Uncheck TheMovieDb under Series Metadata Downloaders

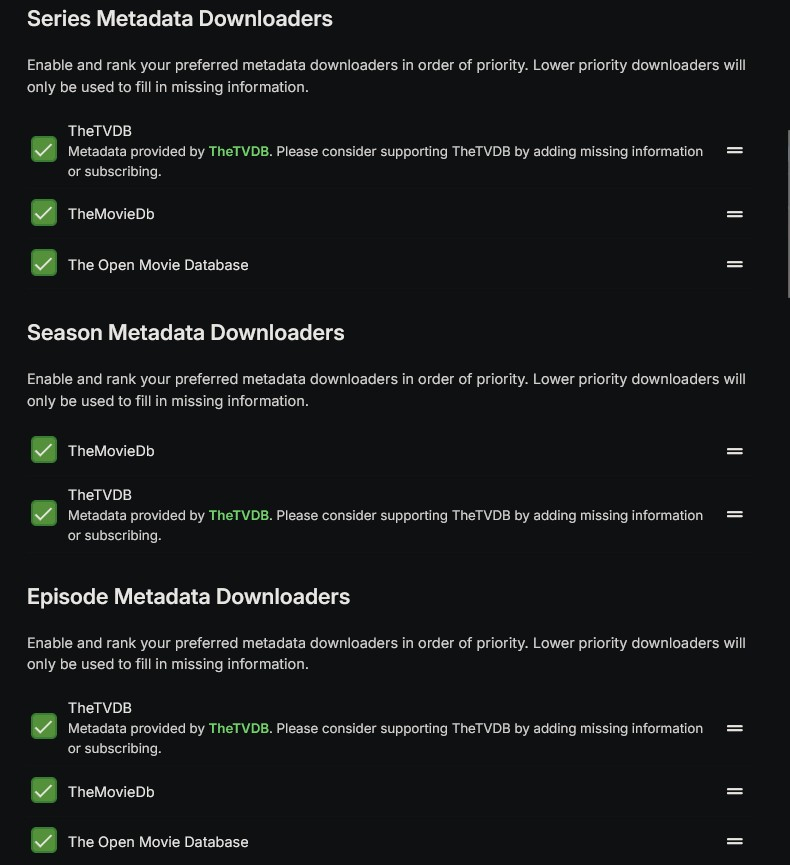(x=44, y=213)
